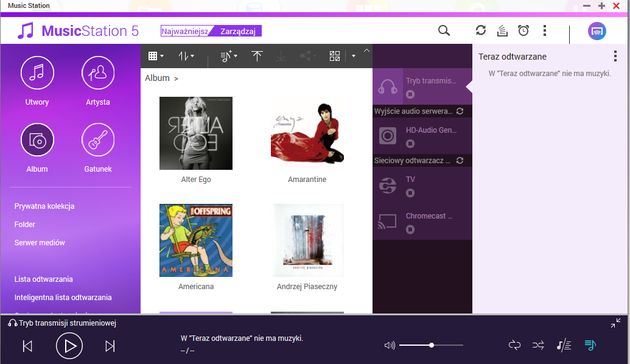Screen dimensions: 630x364
Task: Open Lista odtwarzania
Action: coord(43,279)
